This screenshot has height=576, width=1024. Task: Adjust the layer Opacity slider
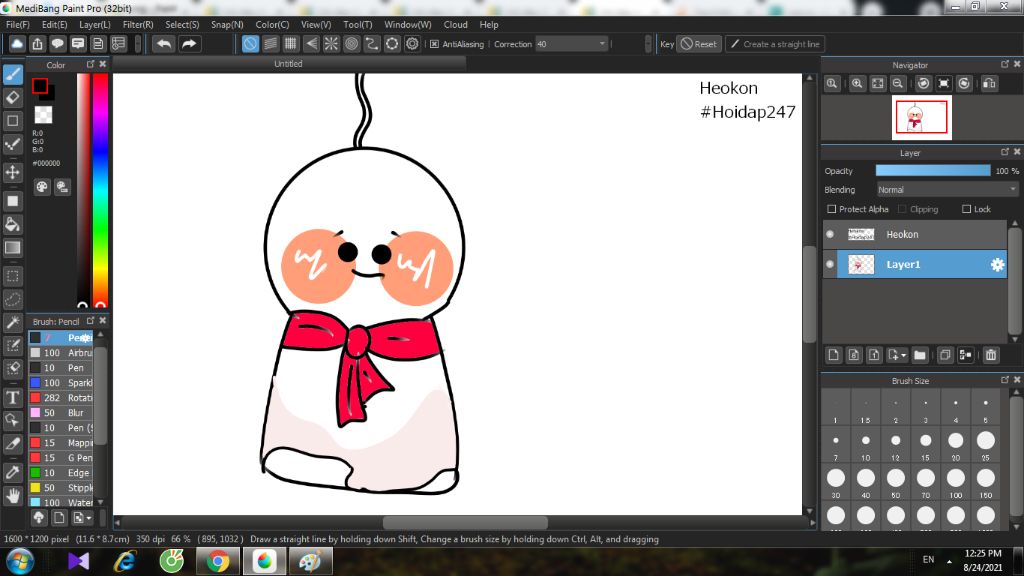point(933,170)
